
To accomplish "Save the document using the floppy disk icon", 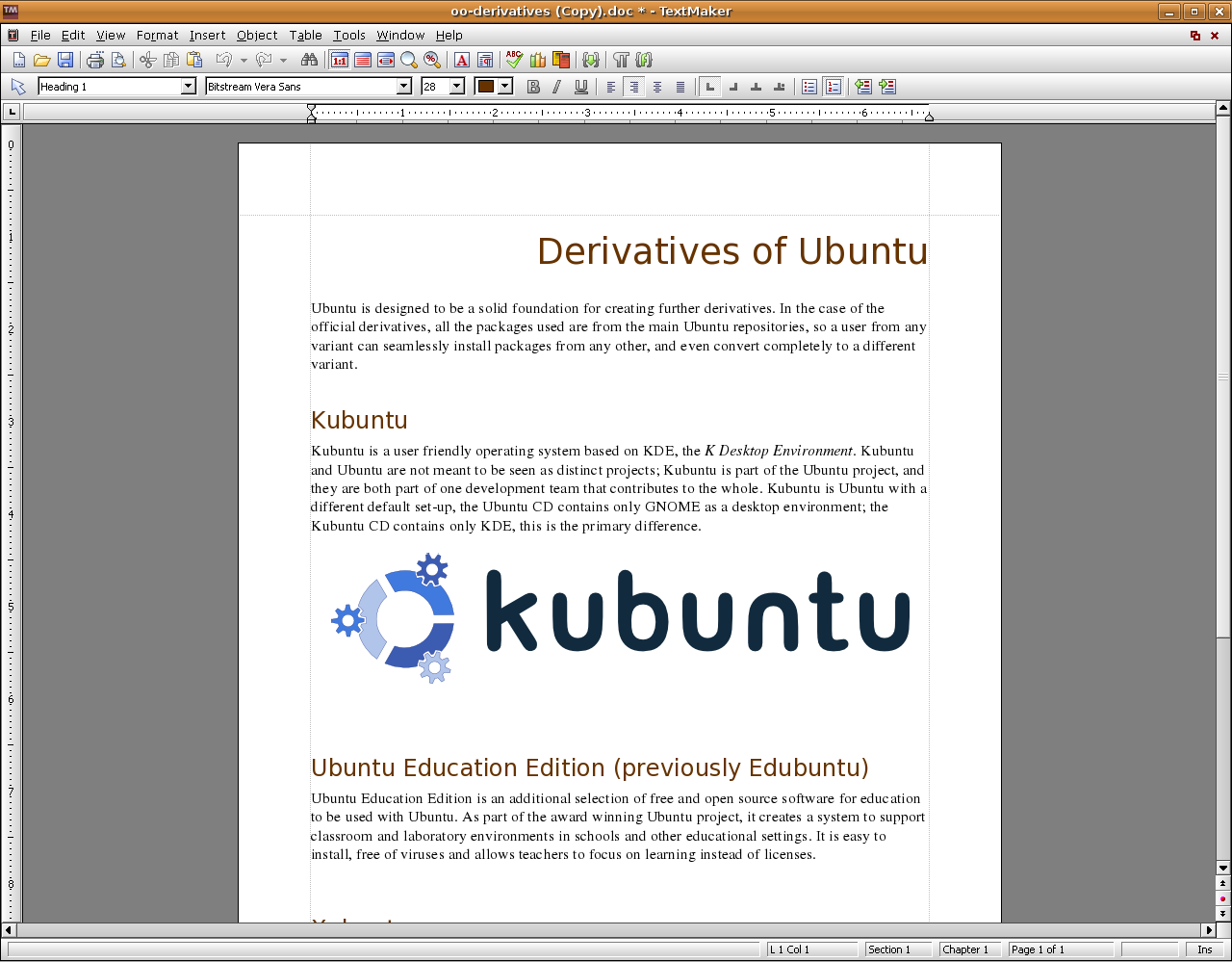I will 64,60.
